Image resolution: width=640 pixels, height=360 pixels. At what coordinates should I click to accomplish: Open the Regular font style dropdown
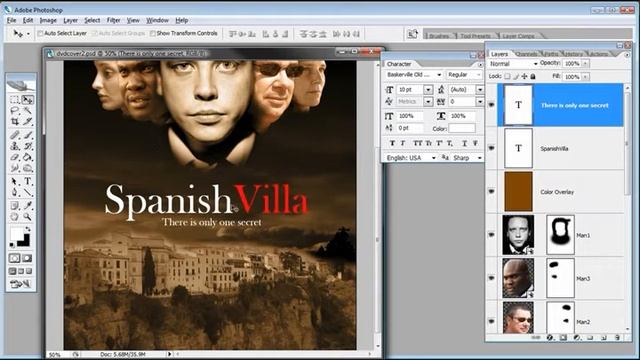(x=478, y=75)
